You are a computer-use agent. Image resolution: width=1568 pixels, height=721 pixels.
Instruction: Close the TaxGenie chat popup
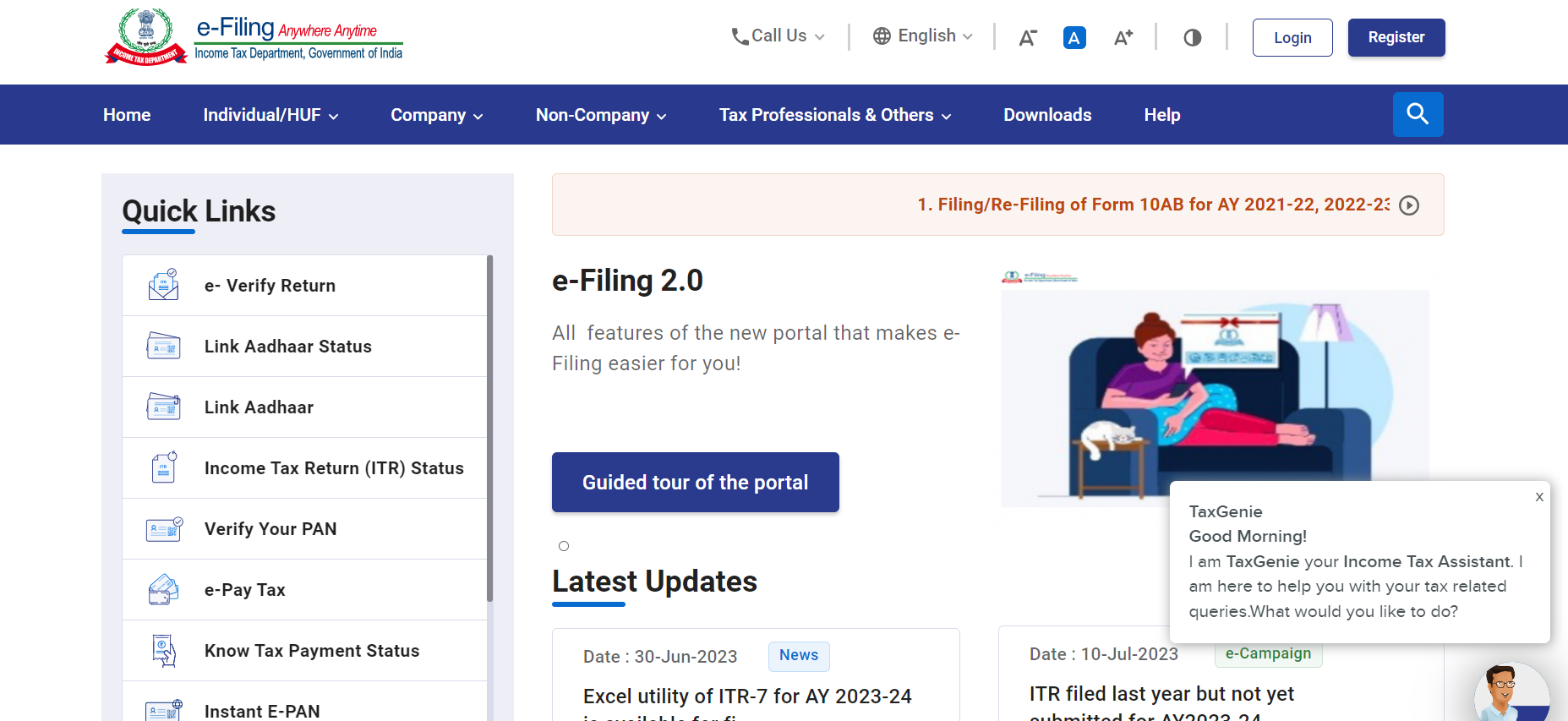pyautogui.click(x=1539, y=497)
